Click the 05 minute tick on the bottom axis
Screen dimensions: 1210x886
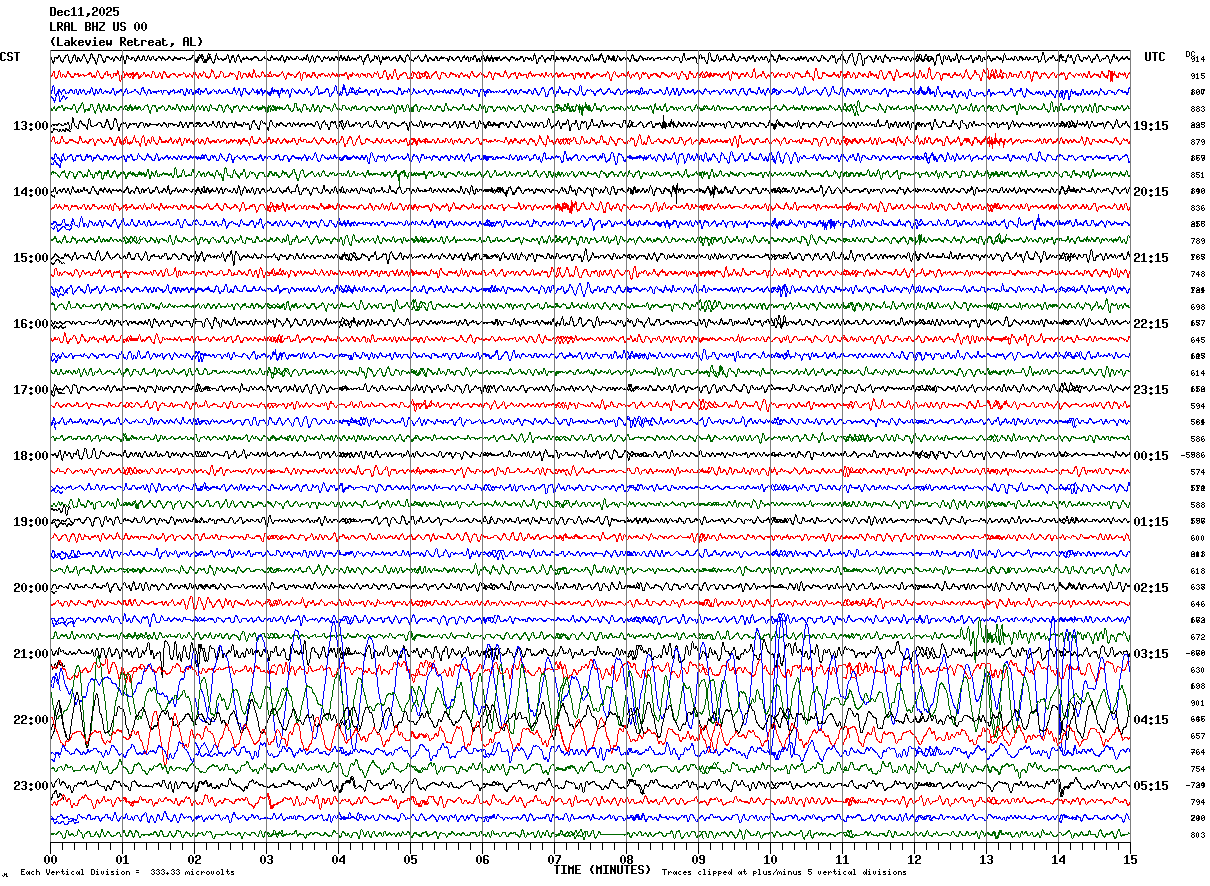[410, 859]
